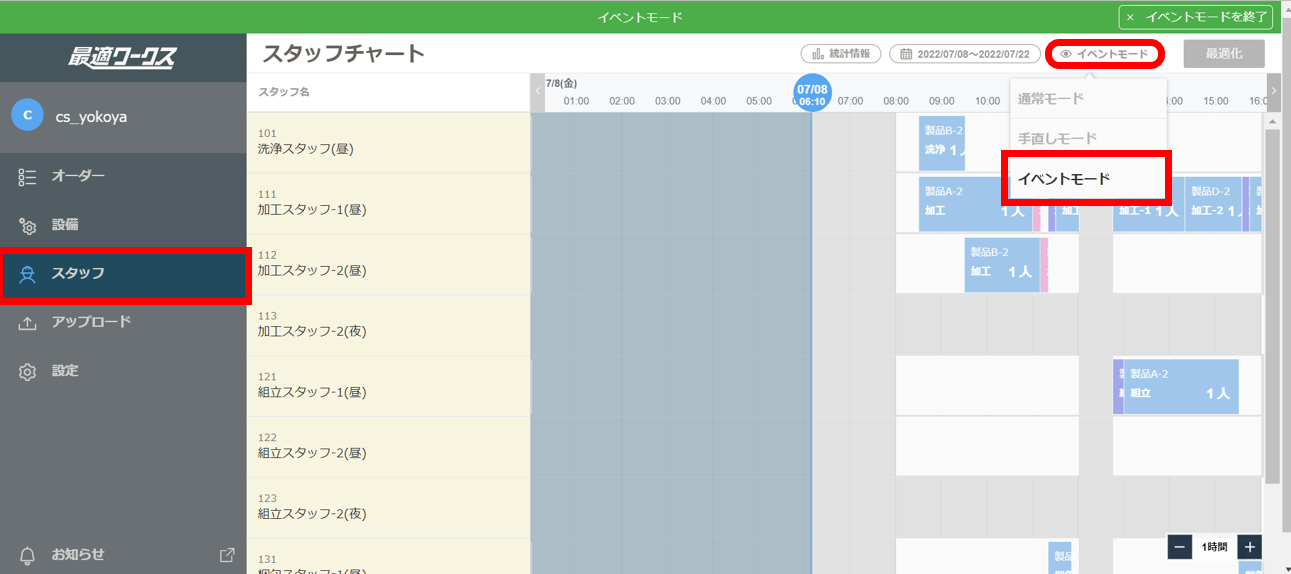Click the 1時間 zoom level label
The height and width of the screenshot is (574, 1291).
click(1214, 547)
